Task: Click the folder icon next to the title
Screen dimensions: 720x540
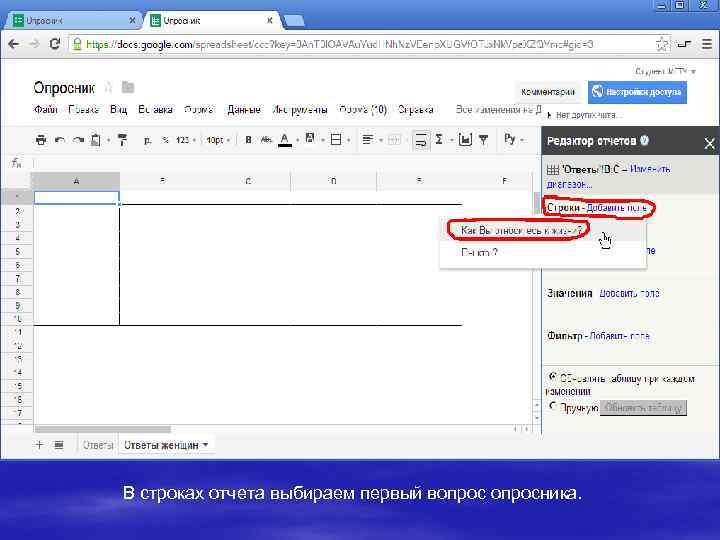Action: coord(128,87)
